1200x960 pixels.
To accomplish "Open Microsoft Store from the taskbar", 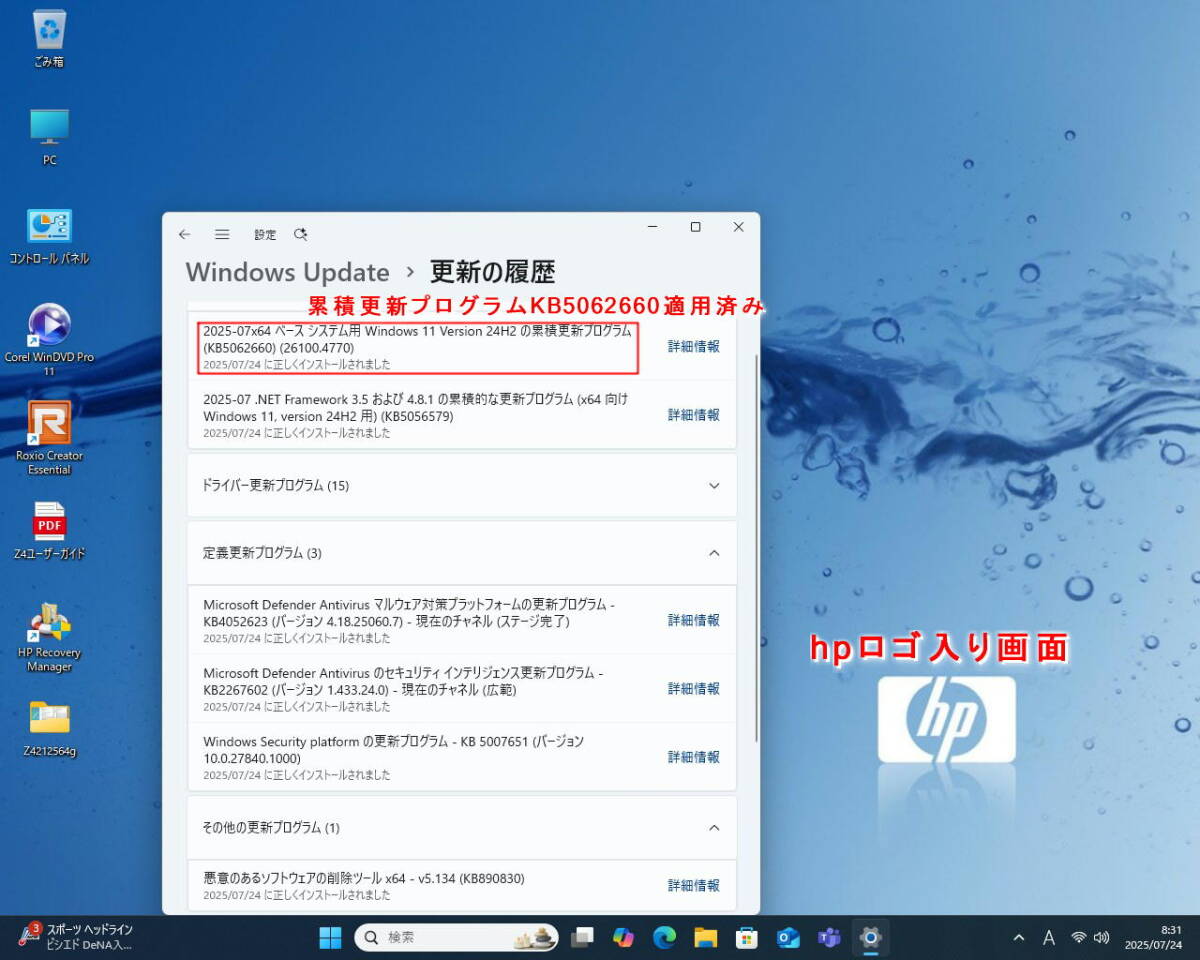I will pos(746,937).
